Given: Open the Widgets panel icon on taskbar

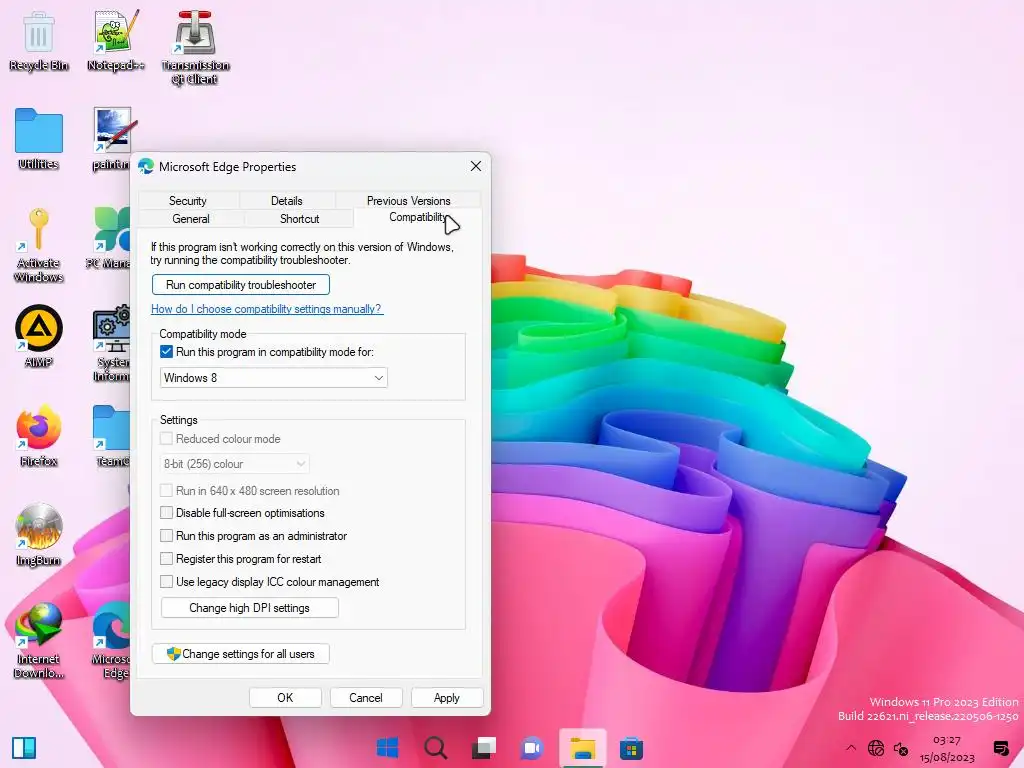Looking at the screenshot, I should (24, 748).
